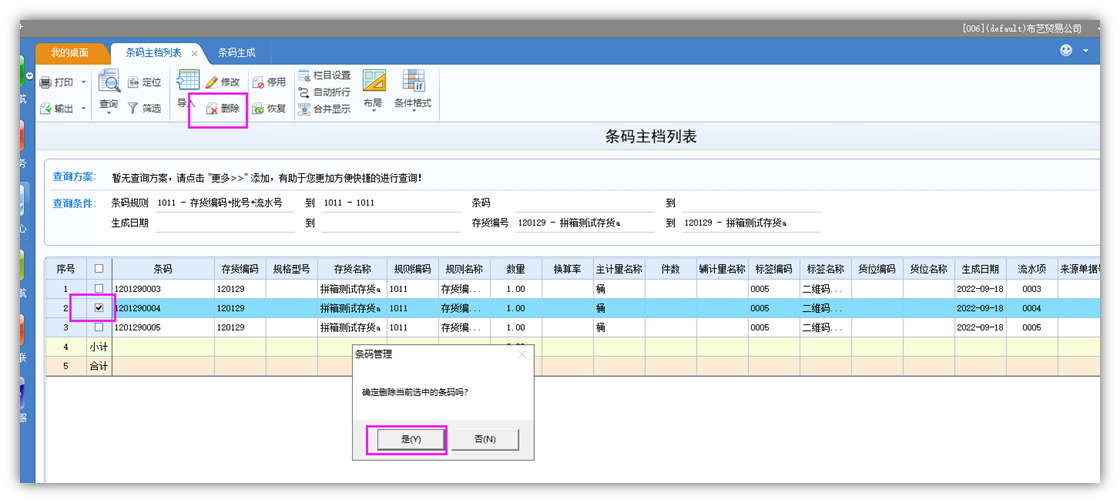Expand the 条件格式 dropdown arrow
1120x503 pixels.
click(x=414, y=113)
